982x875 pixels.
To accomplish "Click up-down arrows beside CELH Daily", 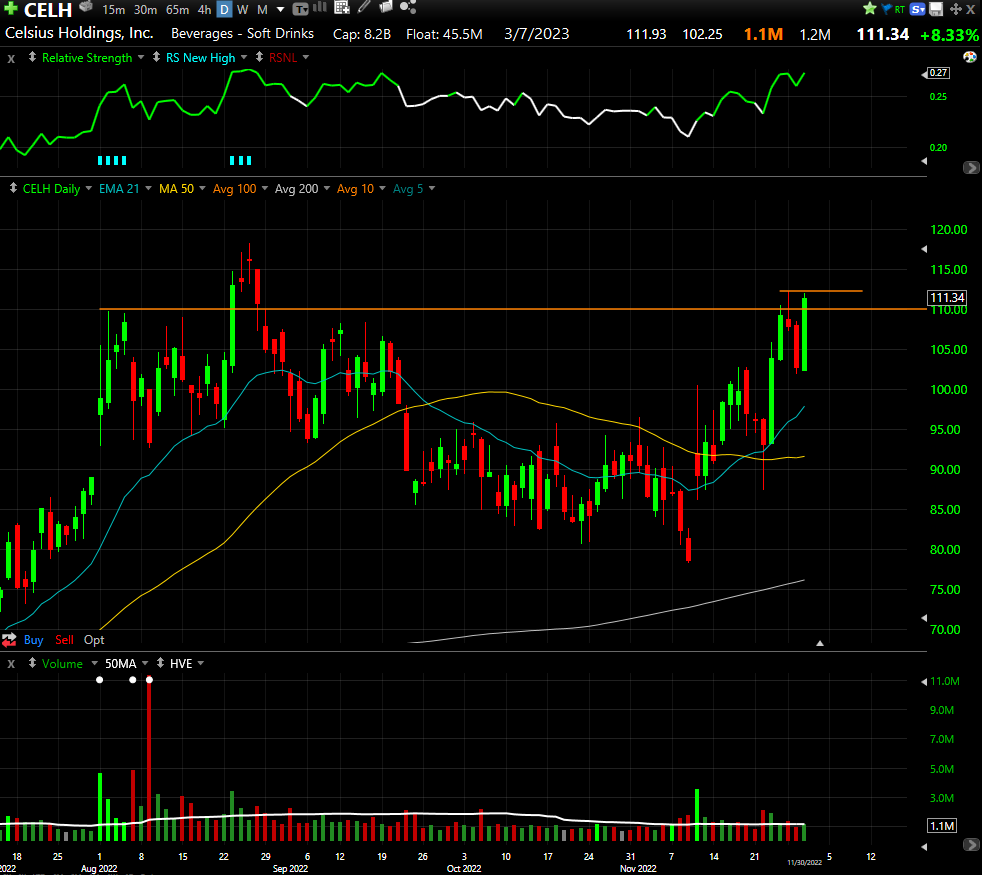I will (13, 188).
